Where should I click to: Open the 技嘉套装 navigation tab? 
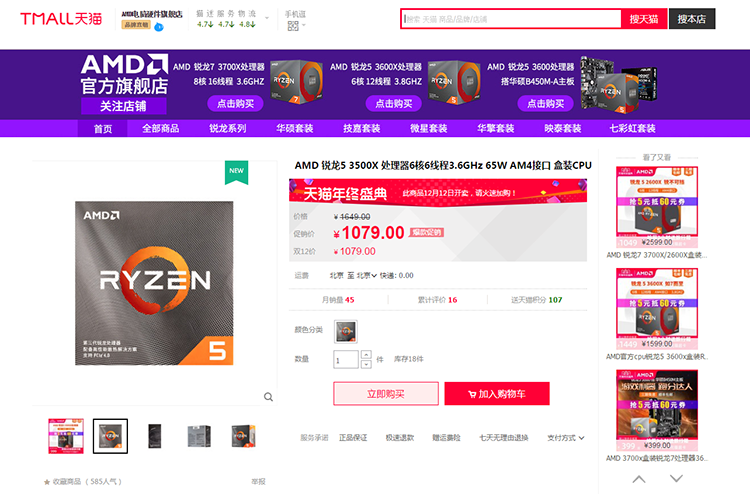click(x=362, y=129)
